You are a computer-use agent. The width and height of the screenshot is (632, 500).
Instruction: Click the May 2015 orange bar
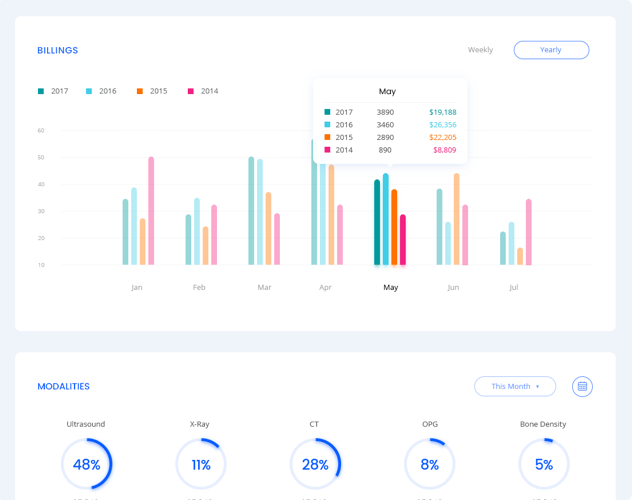(x=394, y=227)
